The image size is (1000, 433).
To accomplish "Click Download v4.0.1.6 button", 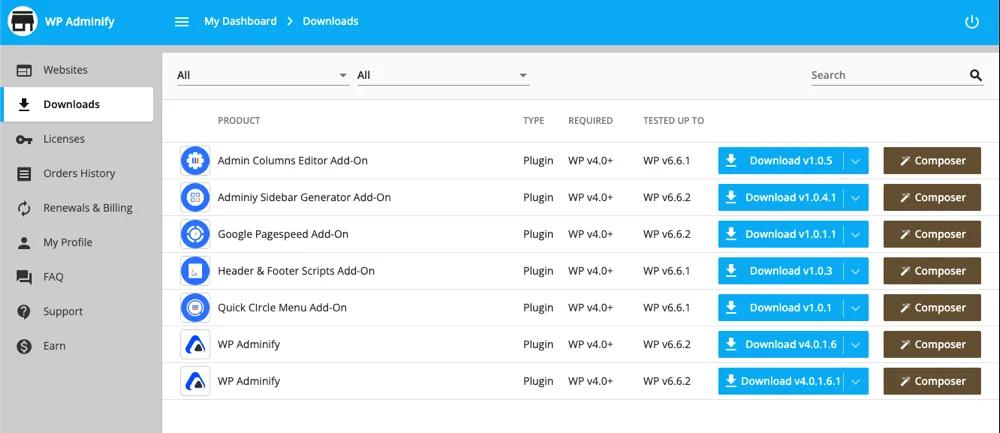I will tap(781, 344).
